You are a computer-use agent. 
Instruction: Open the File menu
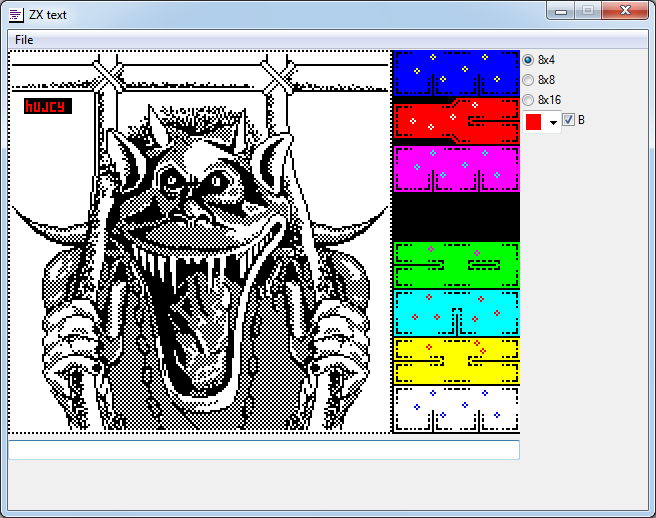[x=24, y=40]
